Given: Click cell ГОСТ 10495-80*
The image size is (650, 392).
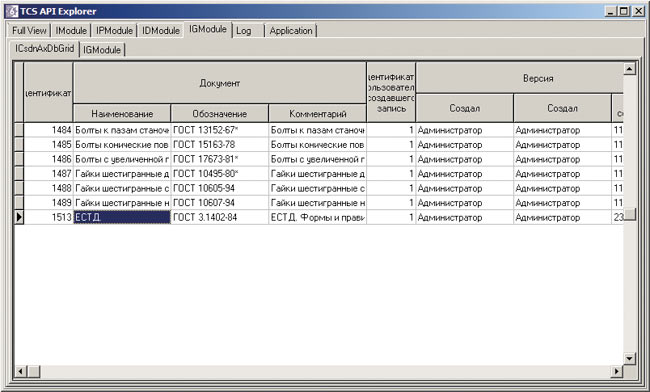Looking at the screenshot, I should tap(220, 174).
